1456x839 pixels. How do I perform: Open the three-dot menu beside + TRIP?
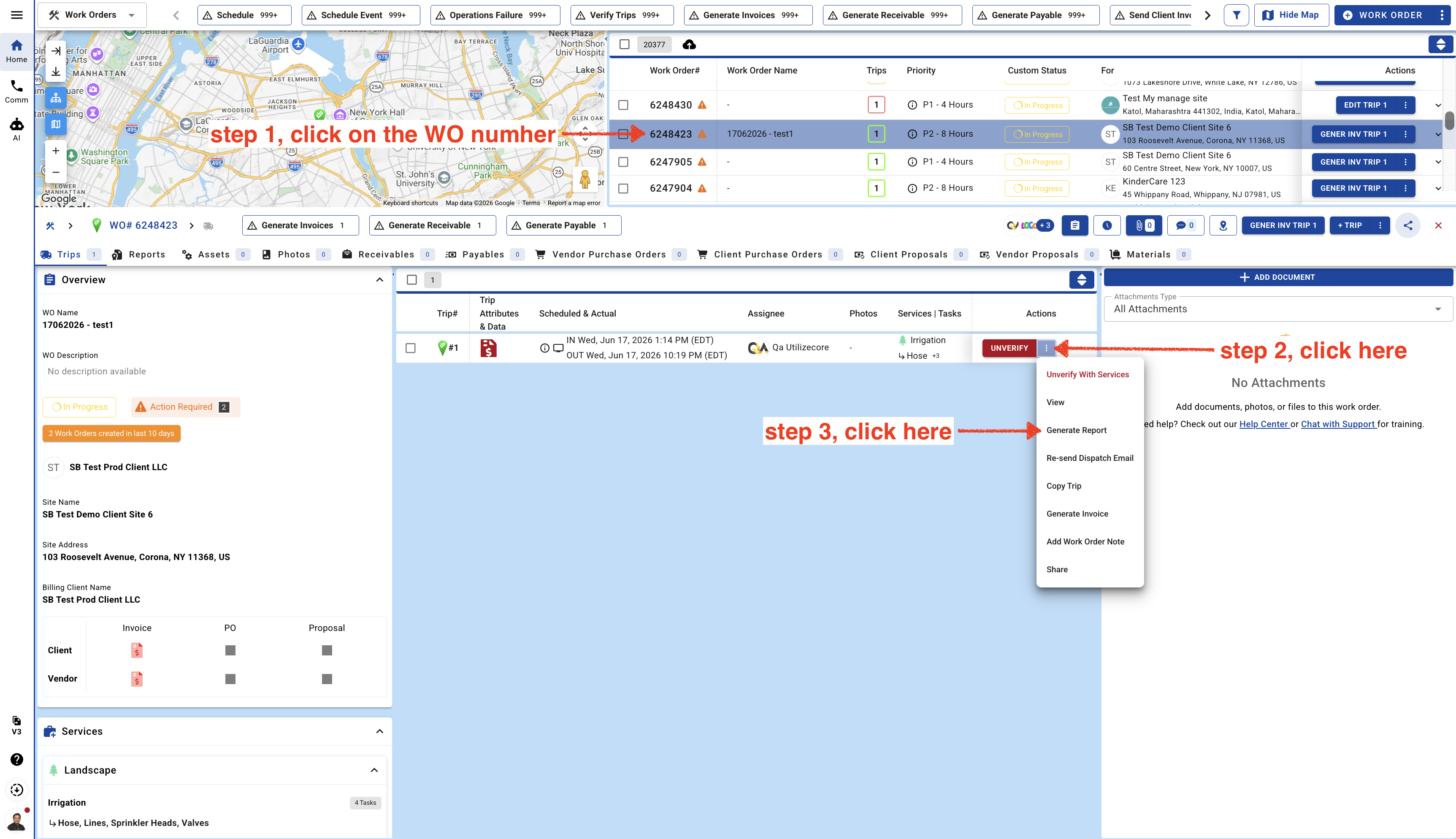1380,225
